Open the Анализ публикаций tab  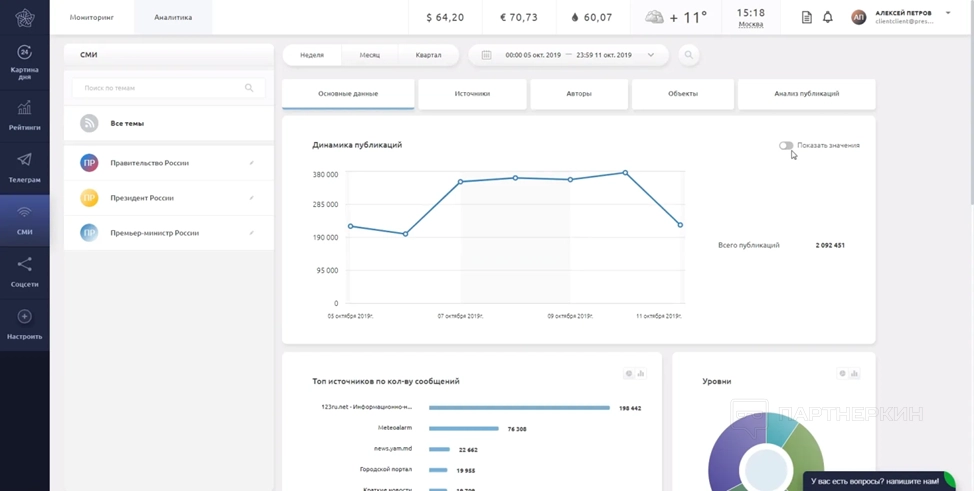click(806, 94)
